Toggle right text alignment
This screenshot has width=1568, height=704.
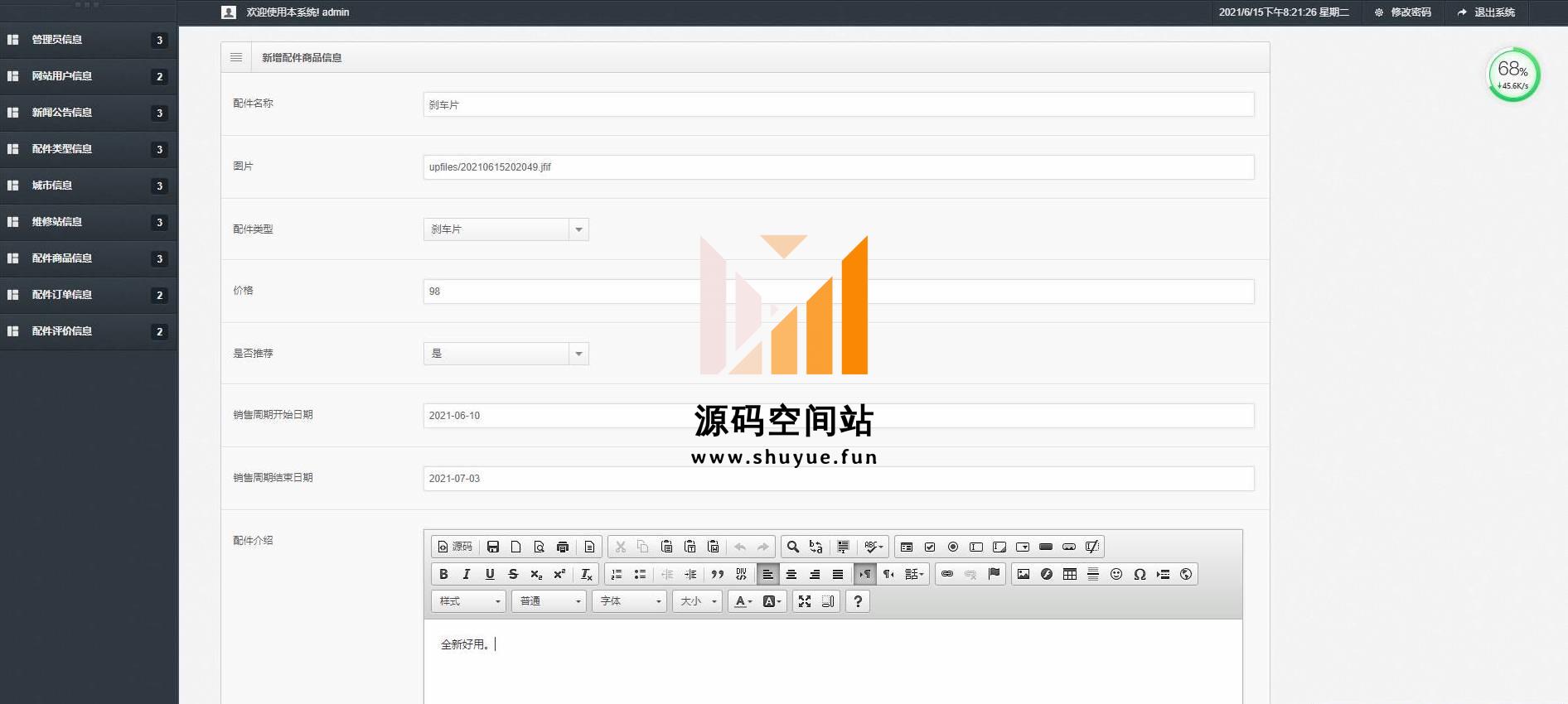click(x=815, y=574)
